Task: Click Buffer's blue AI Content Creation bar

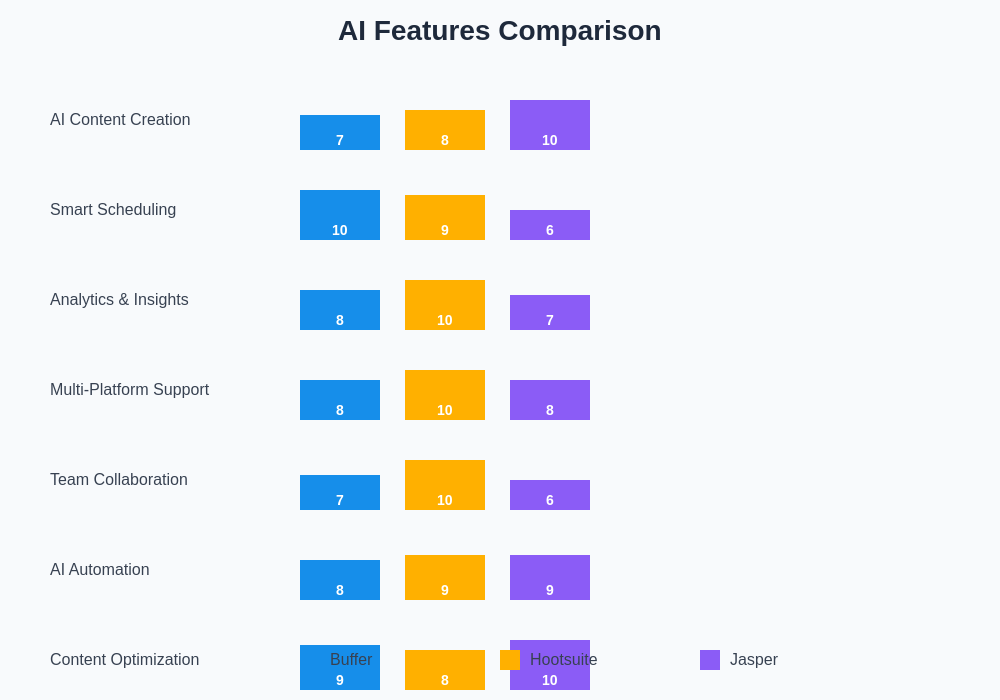Action: point(340,132)
